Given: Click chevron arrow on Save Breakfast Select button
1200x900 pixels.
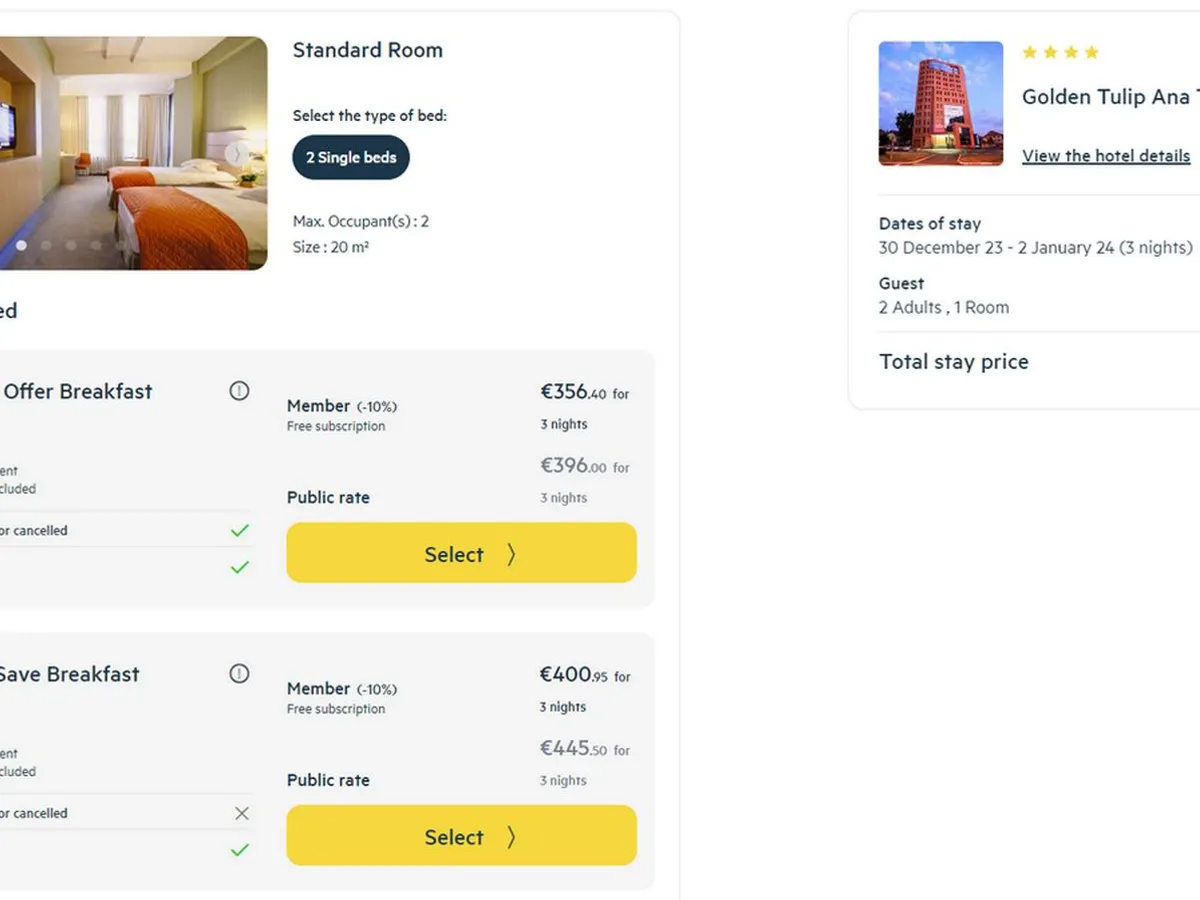Looking at the screenshot, I should pos(511,837).
